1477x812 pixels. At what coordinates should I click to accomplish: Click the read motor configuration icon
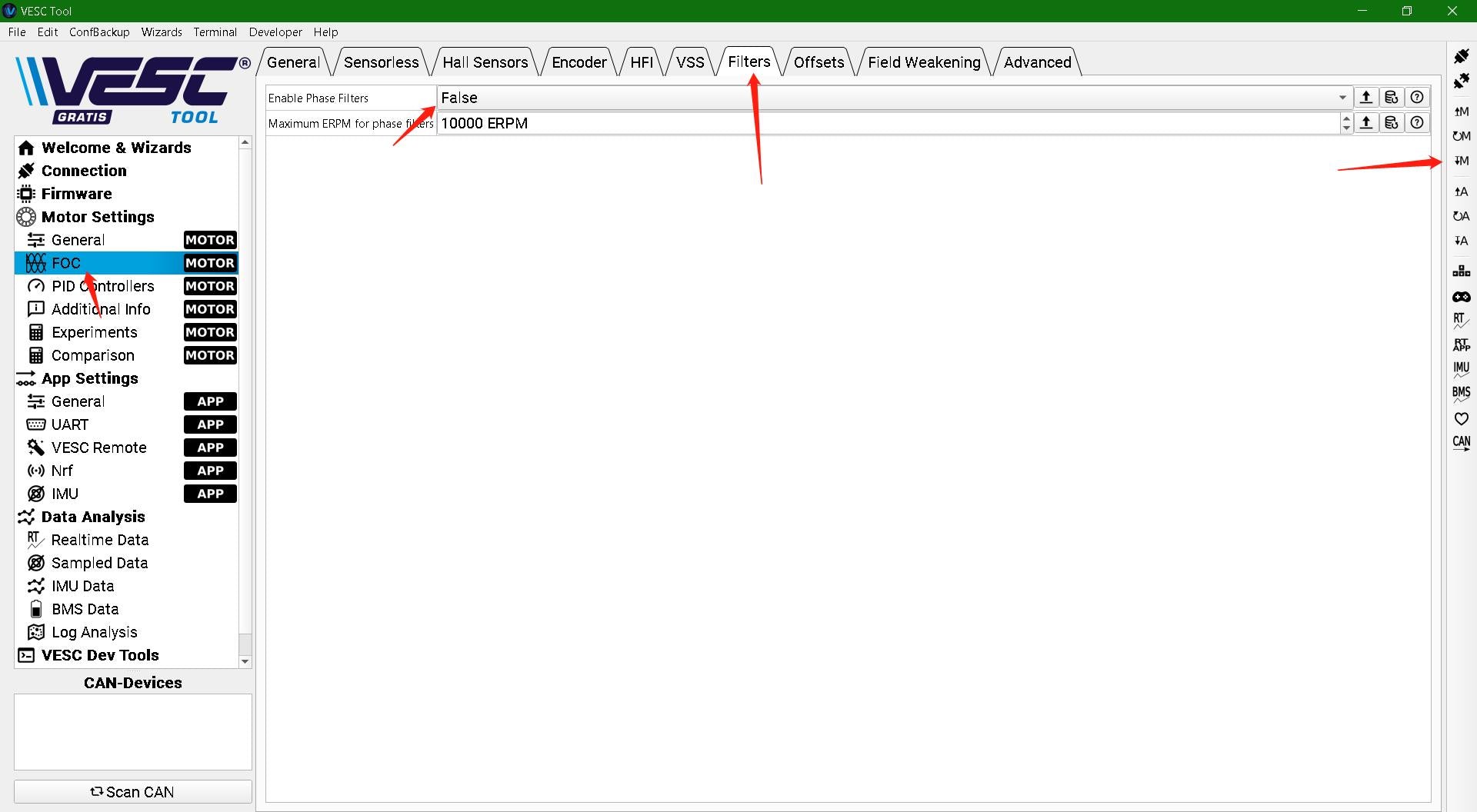pyautogui.click(x=1461, y=111)
